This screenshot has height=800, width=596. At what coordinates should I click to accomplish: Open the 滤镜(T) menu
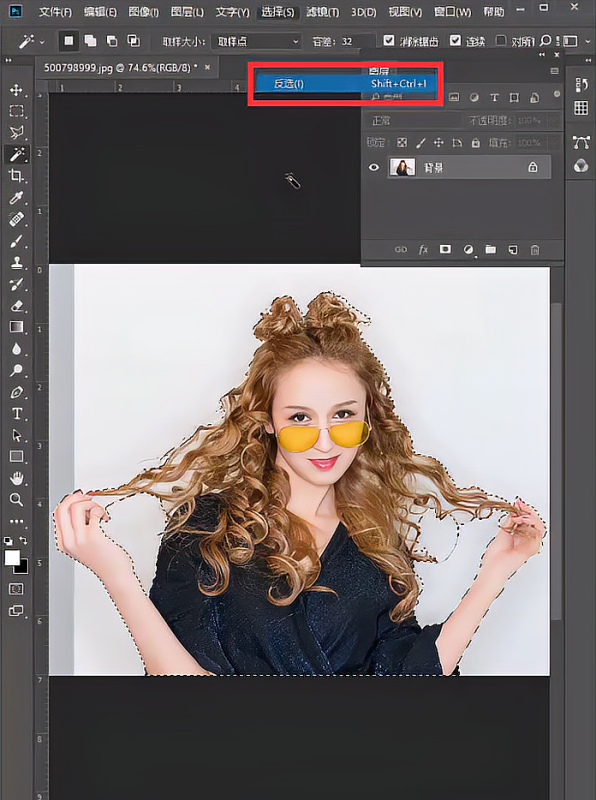pos(322,11)
